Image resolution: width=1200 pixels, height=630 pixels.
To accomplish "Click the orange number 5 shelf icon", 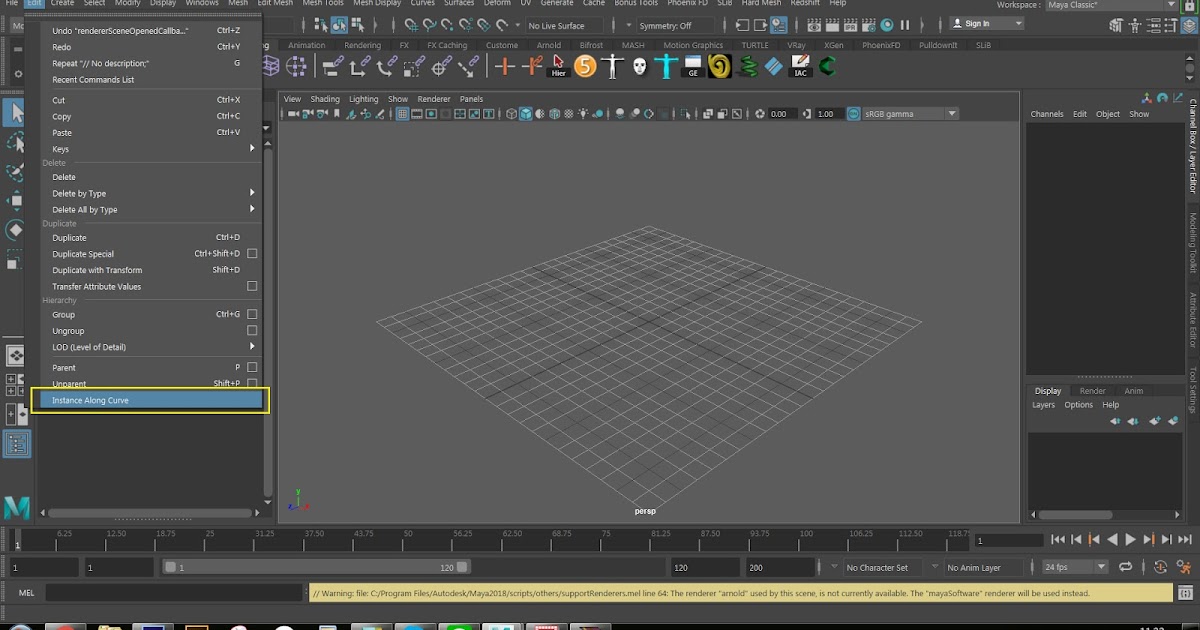I will pos(584,66).
